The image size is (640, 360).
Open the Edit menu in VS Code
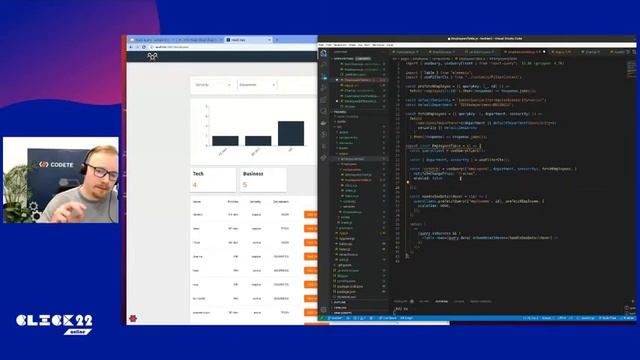329,45
